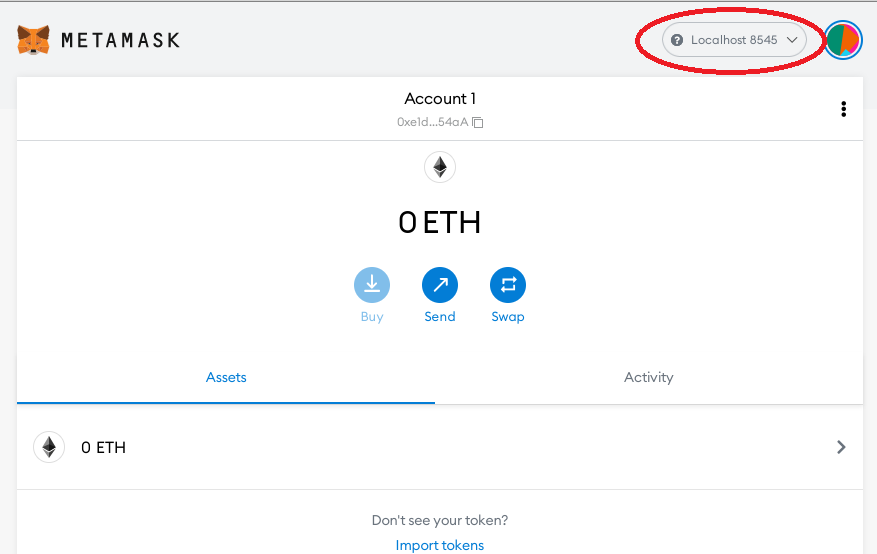This screenshot has height=554, width=877.
Task: Expand the network selector chevron arrow
Action: (792, 40)
